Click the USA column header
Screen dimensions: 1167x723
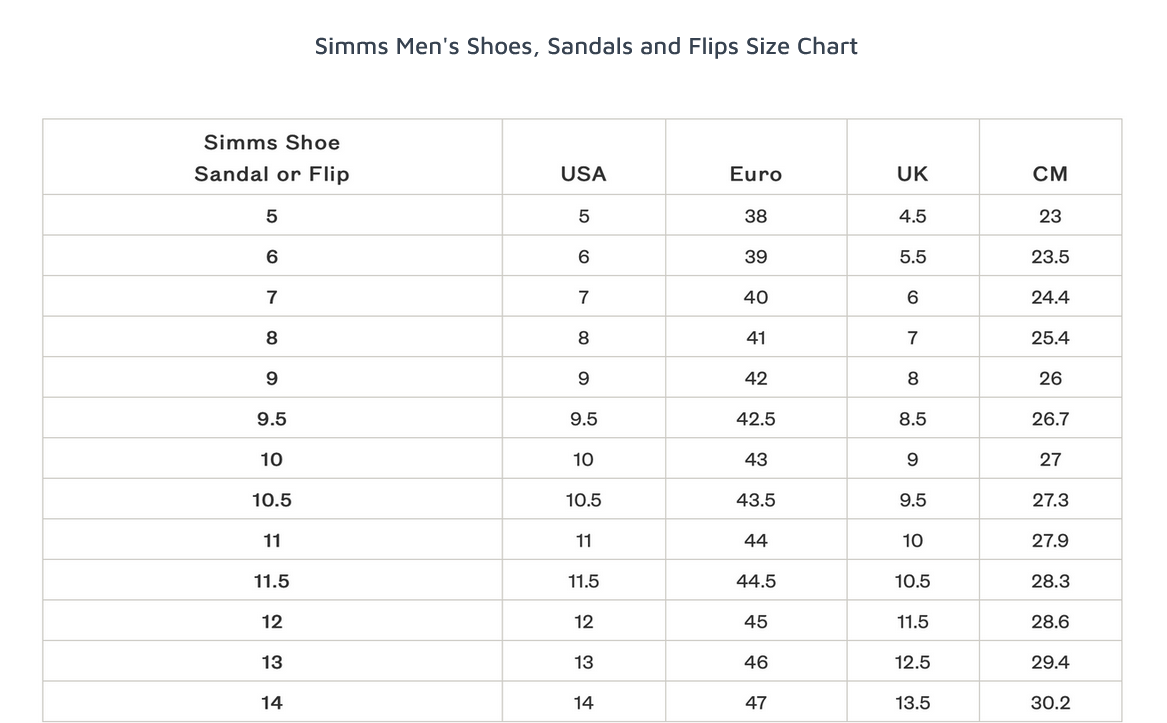(x=583, y=174)
